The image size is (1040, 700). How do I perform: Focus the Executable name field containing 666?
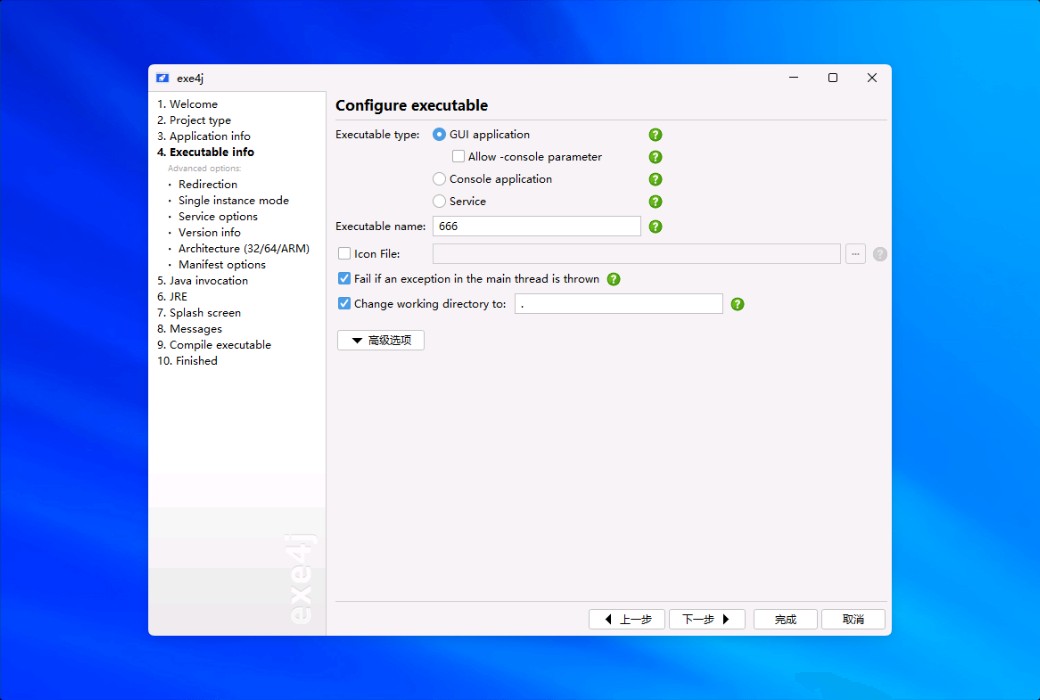pos(537,226)
